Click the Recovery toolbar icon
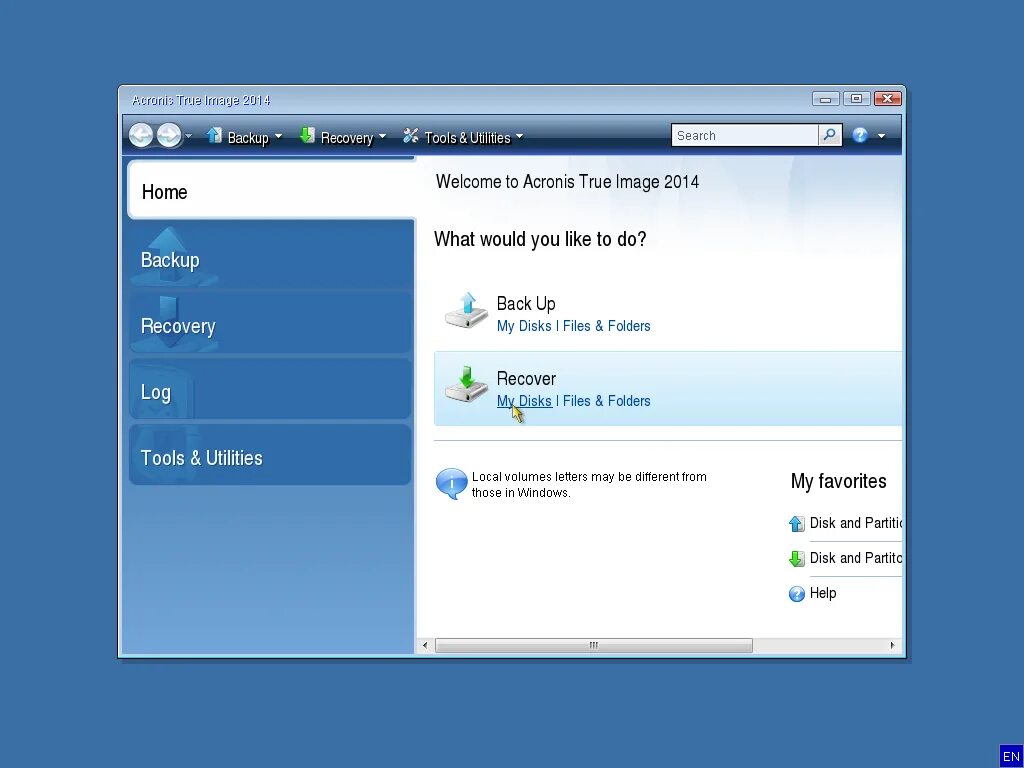The image size is (1024, 768). [x=307, y=135]
